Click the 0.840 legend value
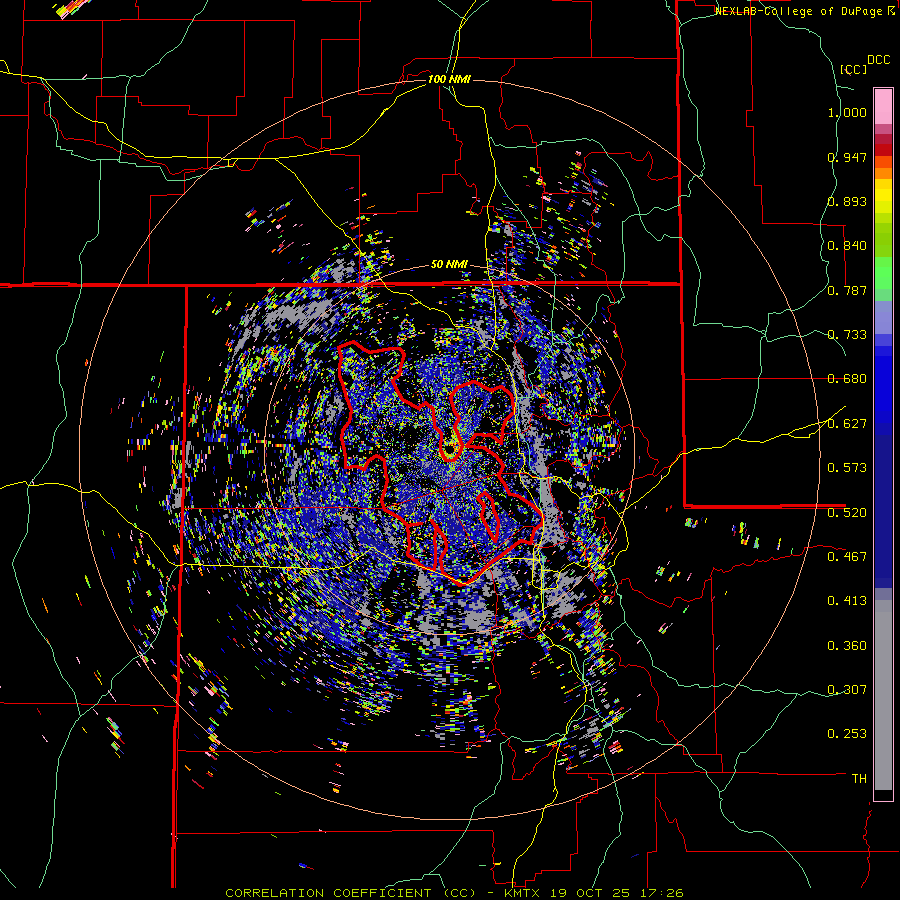 (847, 245)
